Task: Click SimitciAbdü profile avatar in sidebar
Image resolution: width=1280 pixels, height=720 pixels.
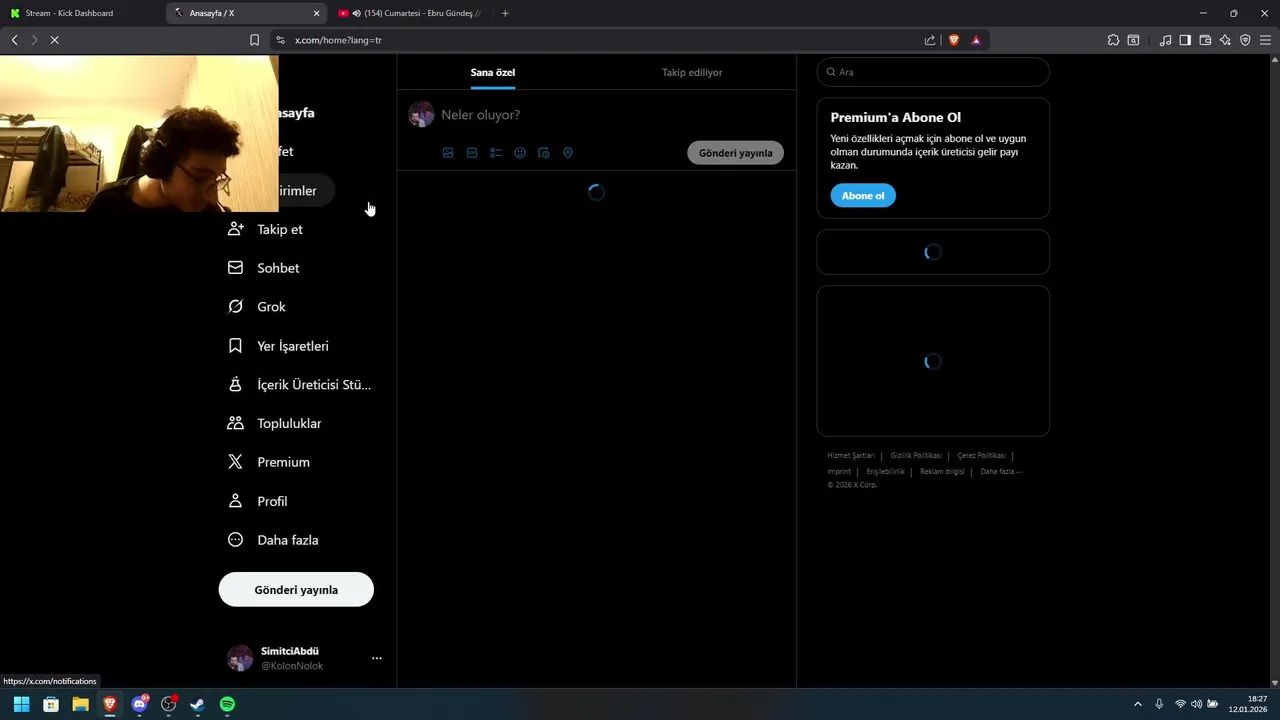Action: 240,658
